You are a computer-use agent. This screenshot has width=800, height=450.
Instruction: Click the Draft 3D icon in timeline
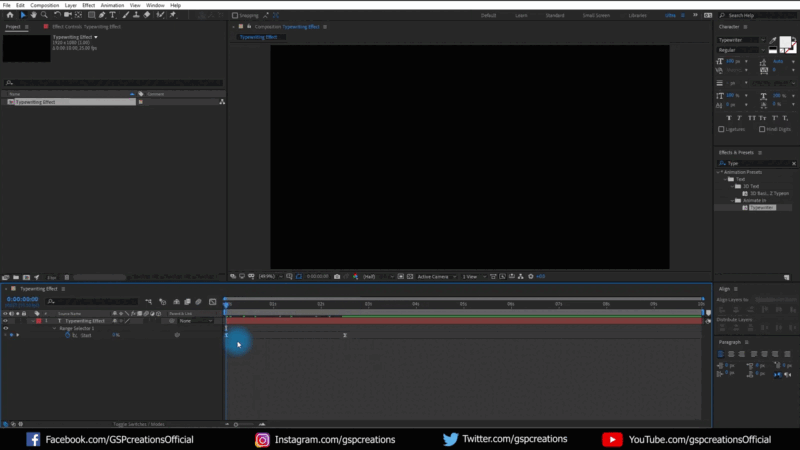click(x=163, y=302)
